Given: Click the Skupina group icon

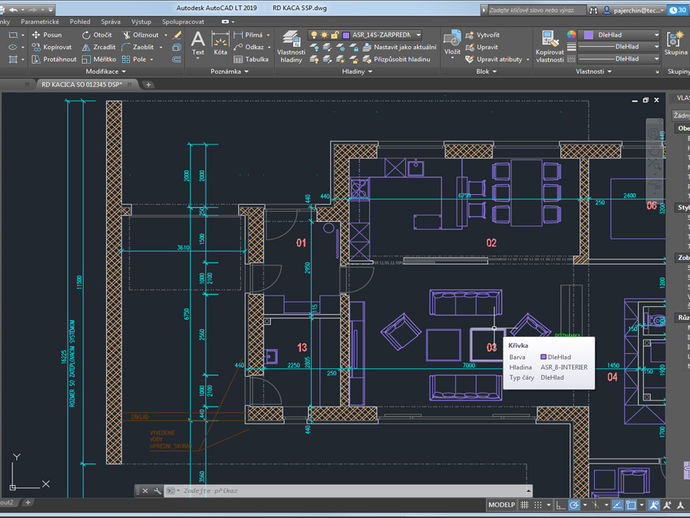Looking at the screenshot, I should point(675,43).
